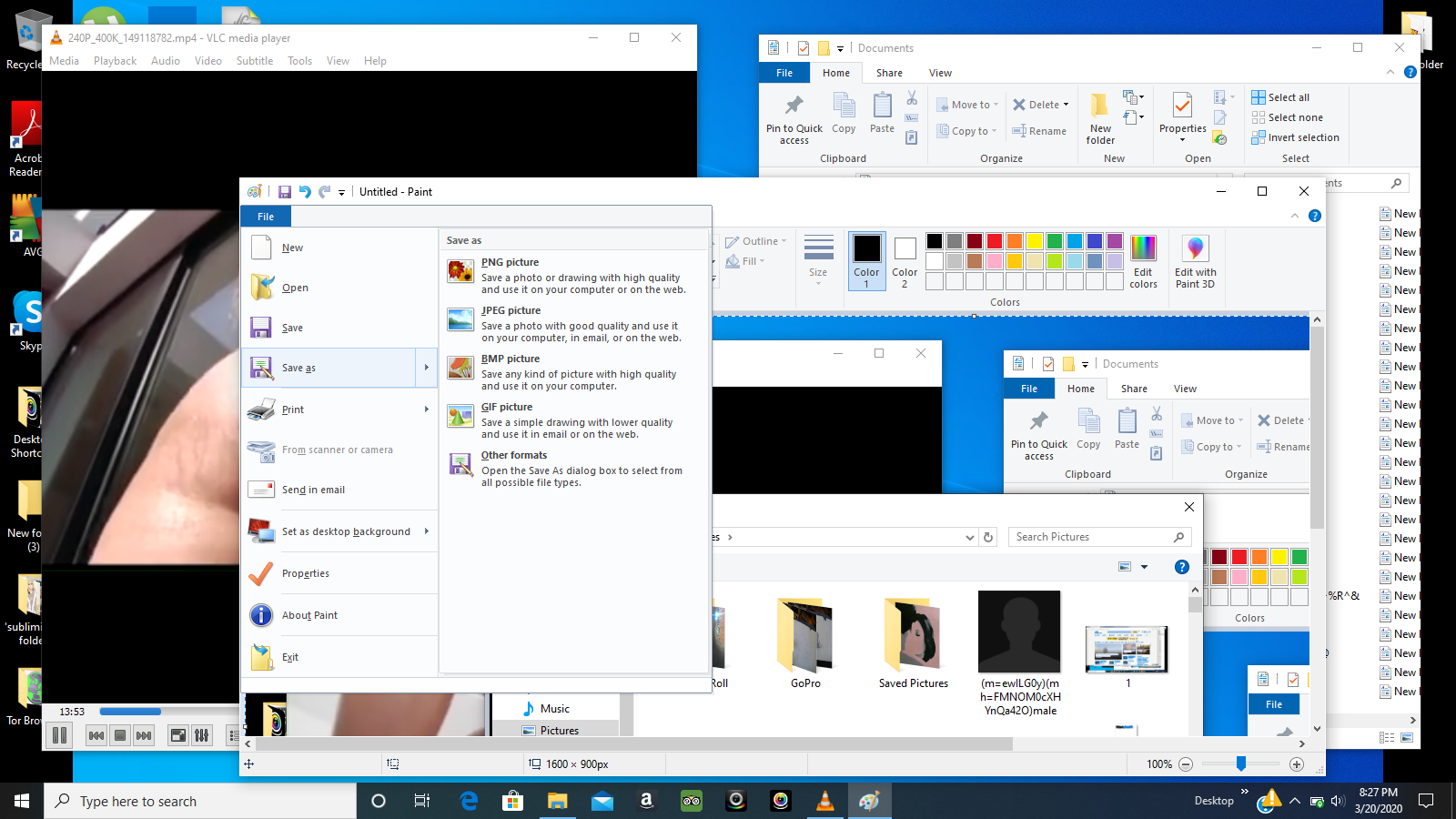Click zoom out minus button in Paint

1186,764
